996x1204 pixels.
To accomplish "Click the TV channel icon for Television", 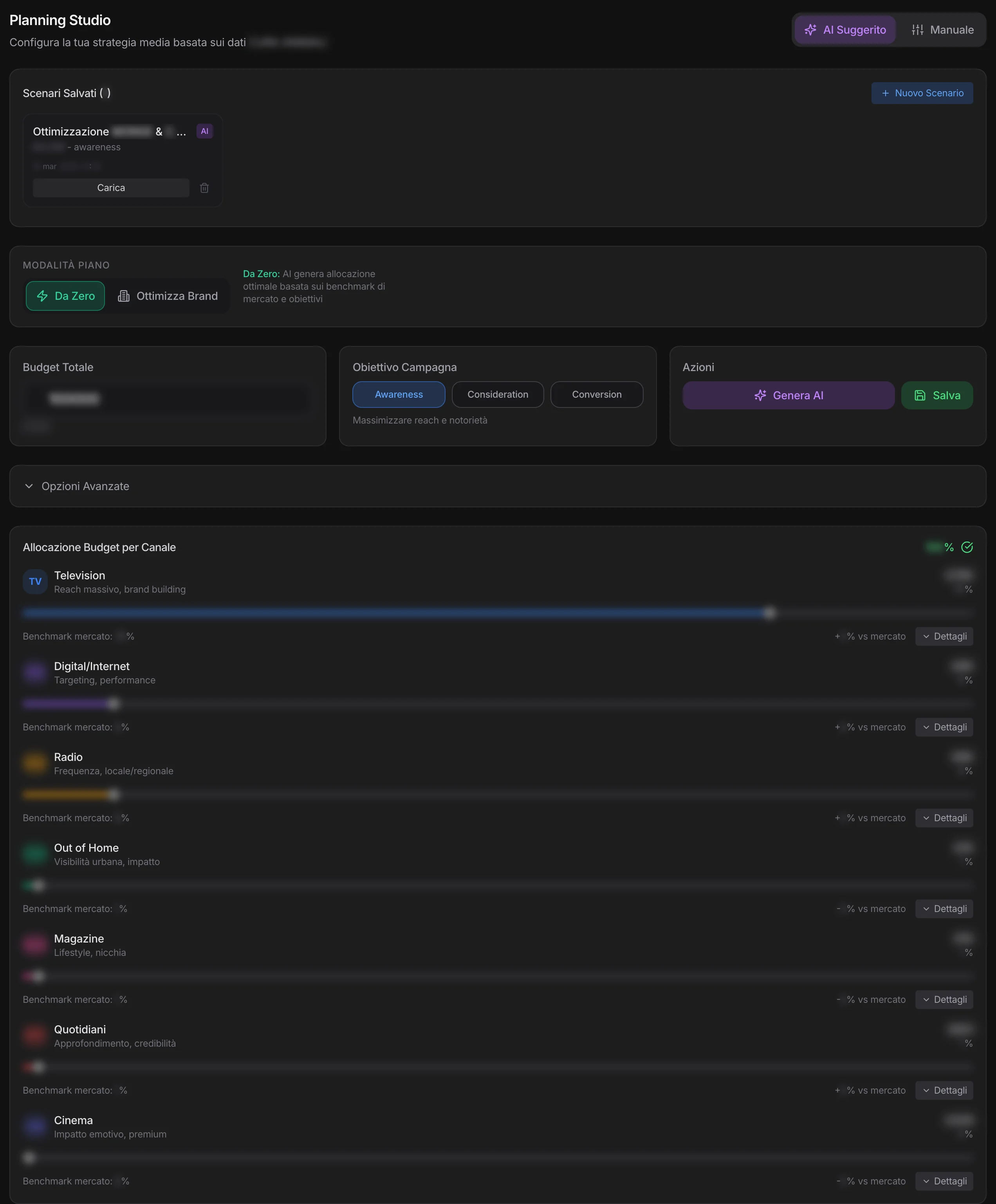I will pyautogui.click(x=35, y=581).
